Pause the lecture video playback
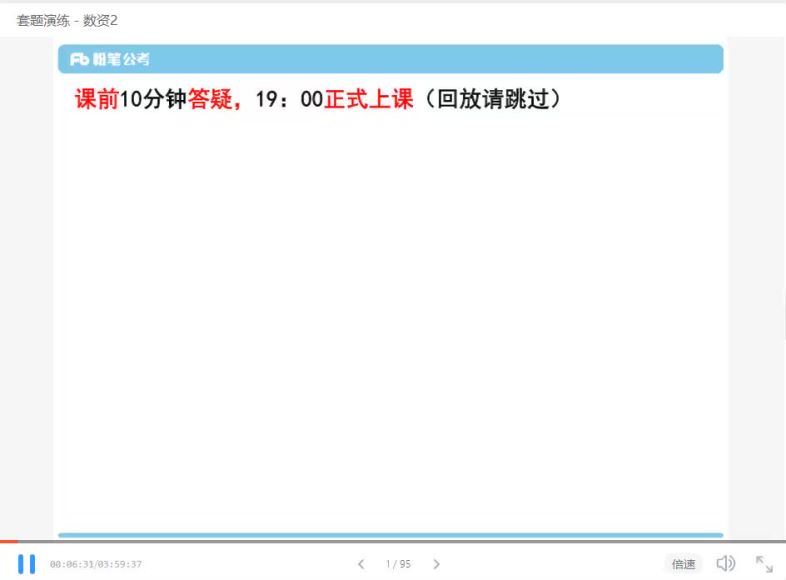The image size is (786, 580). pos(27,564)
